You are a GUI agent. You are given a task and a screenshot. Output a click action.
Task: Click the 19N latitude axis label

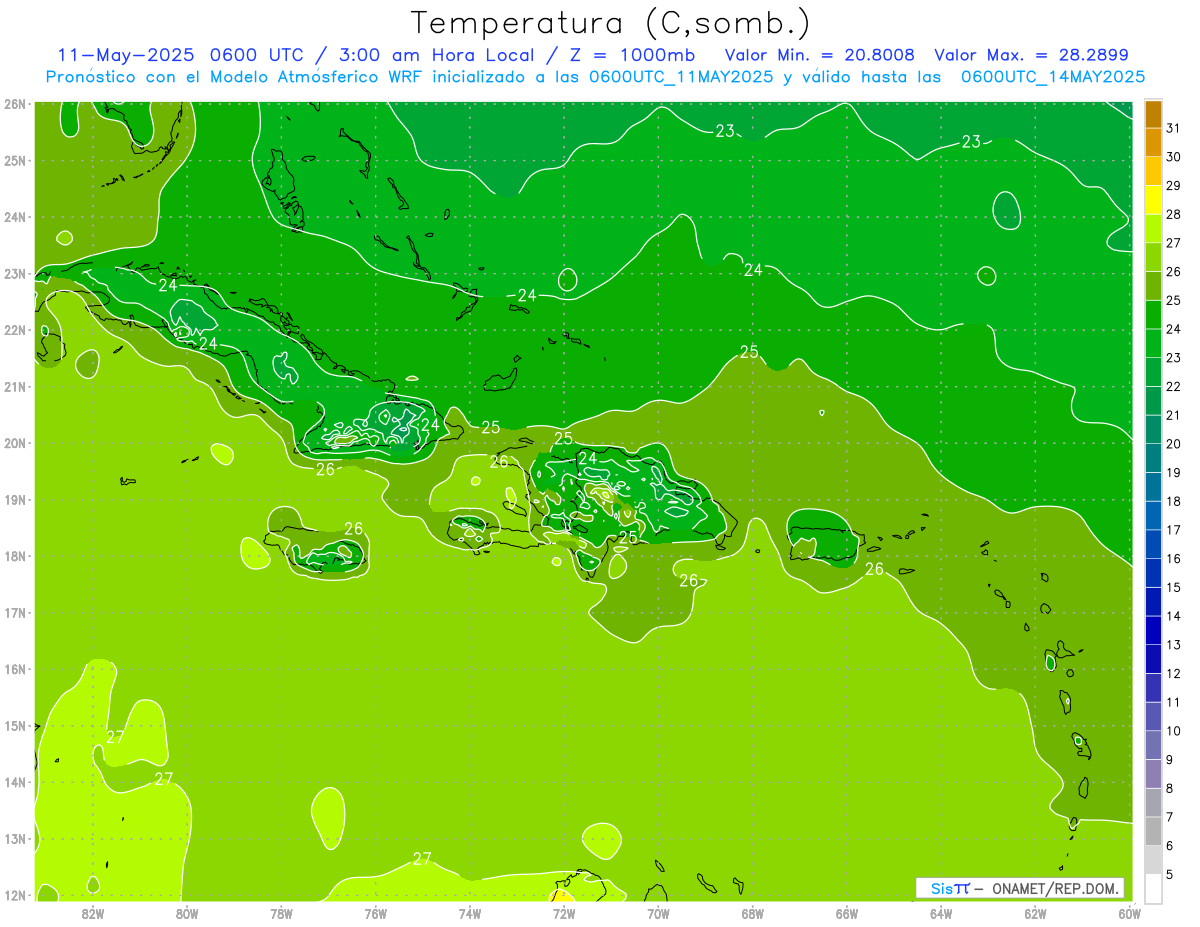pyautogui.click(x=15, y=499)
